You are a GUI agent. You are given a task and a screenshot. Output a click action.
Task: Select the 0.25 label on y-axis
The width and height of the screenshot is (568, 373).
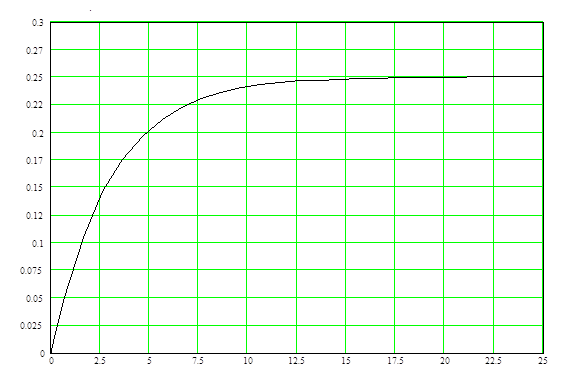[34, 77]
